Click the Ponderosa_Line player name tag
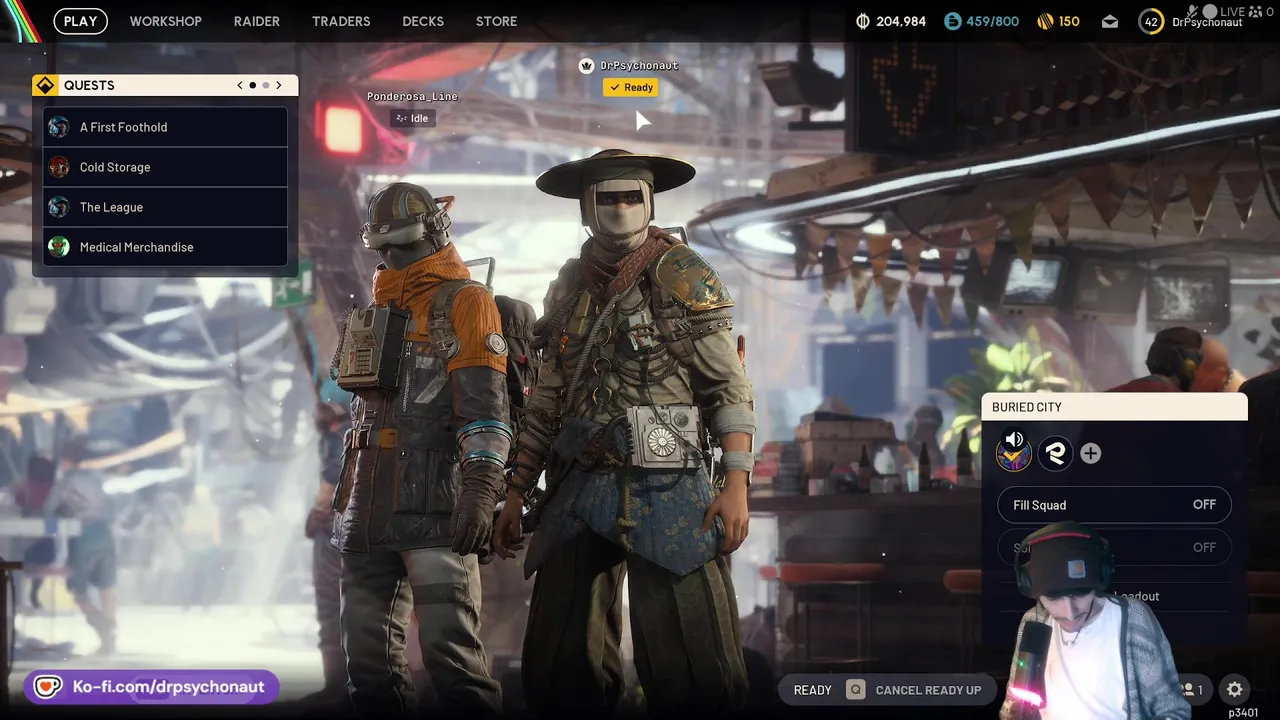 click(x=412, y=96)
